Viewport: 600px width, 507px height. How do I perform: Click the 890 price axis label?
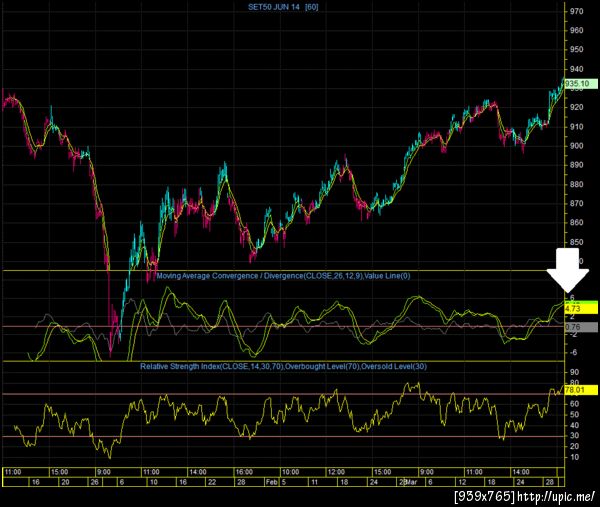[x=576, y=165]
